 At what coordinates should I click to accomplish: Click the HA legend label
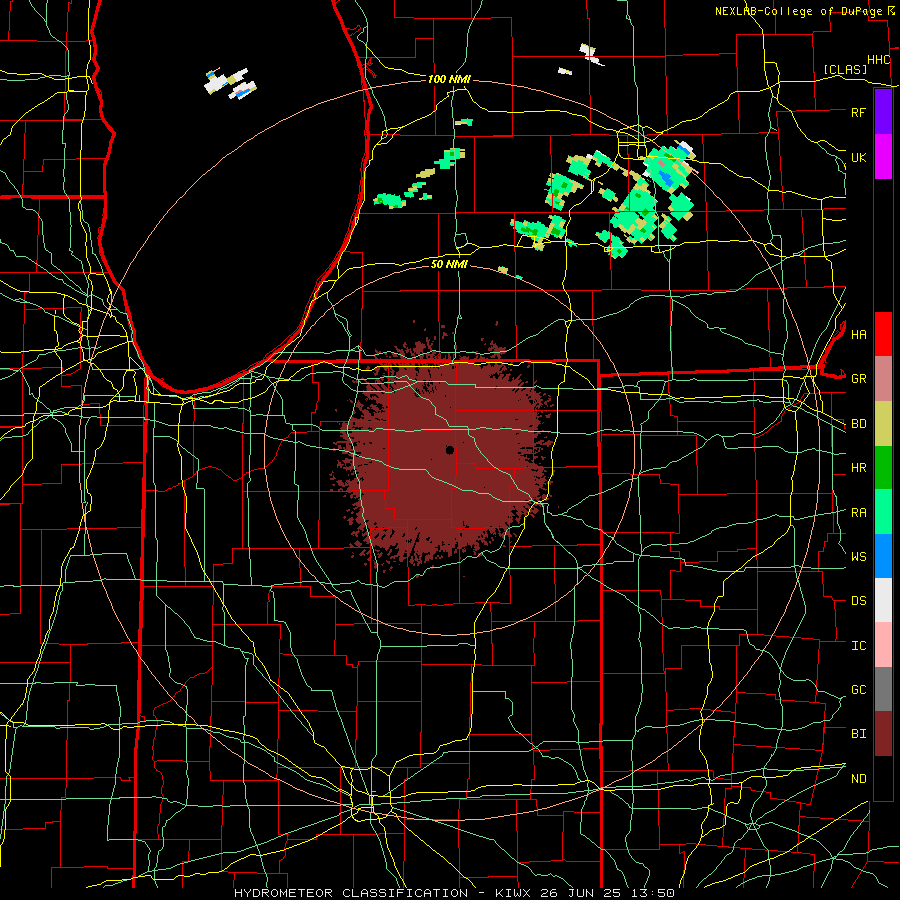coord(858,334)
